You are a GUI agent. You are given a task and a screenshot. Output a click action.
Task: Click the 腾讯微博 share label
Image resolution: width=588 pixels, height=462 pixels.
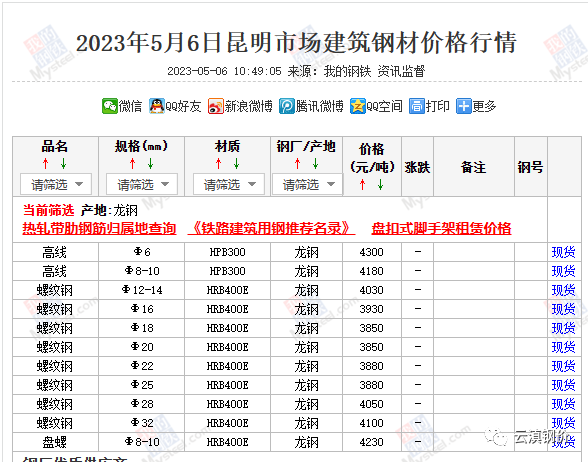coord(320,106)
